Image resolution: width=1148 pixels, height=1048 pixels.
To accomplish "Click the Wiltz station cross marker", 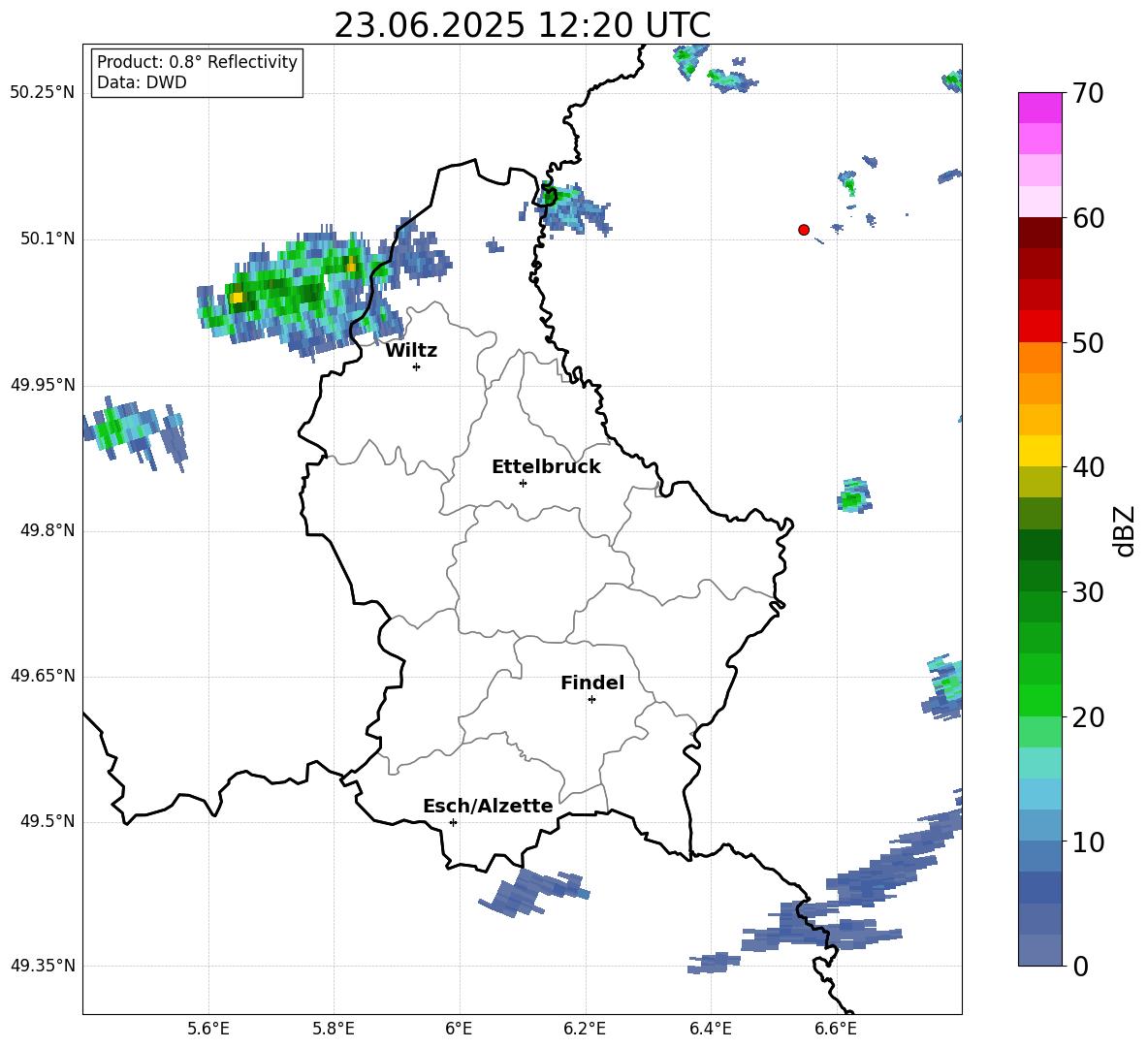I will point(417,366).
